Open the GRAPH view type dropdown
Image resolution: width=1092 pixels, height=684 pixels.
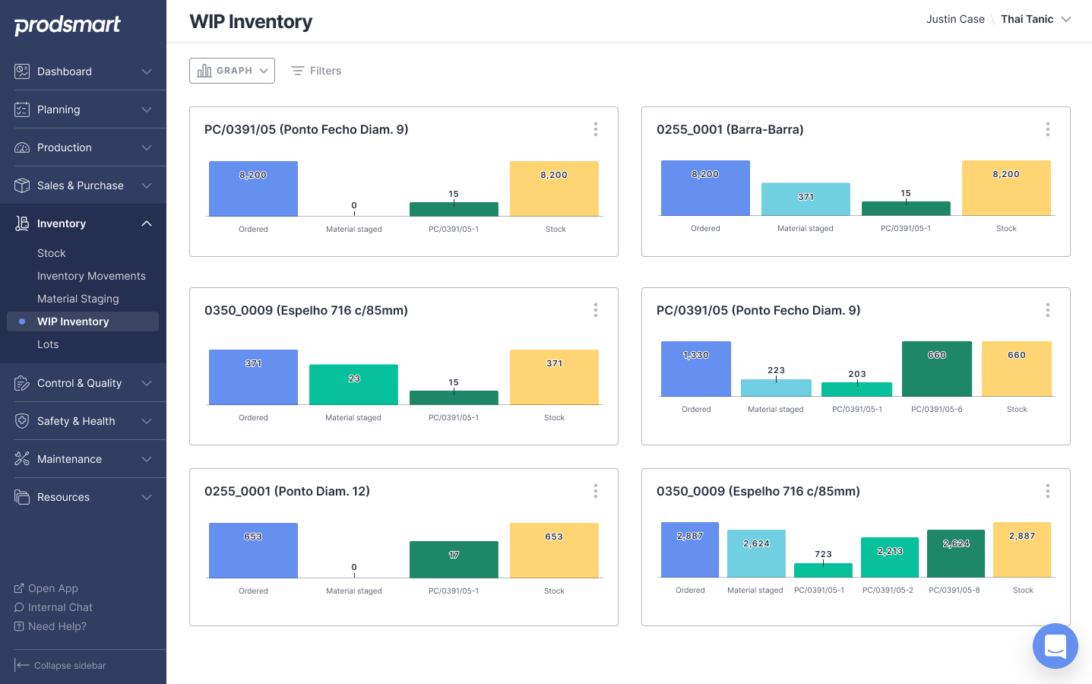click(x=231, y=70)
